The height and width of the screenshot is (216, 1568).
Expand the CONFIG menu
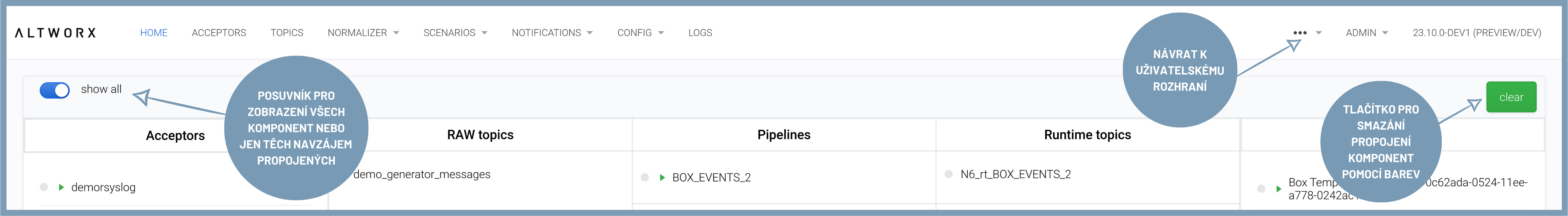tap(640, 33)
